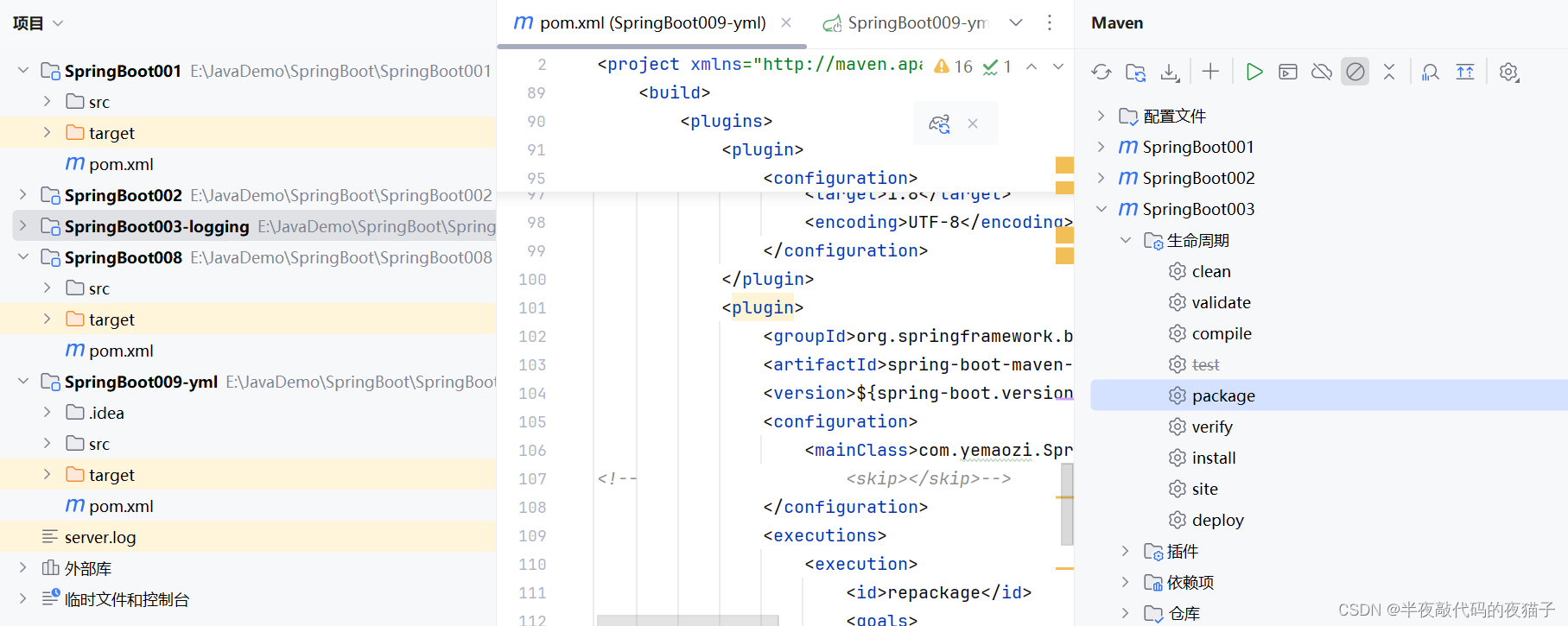Collapse SpringBoot003 in Maven panel

coord(1101,209)
